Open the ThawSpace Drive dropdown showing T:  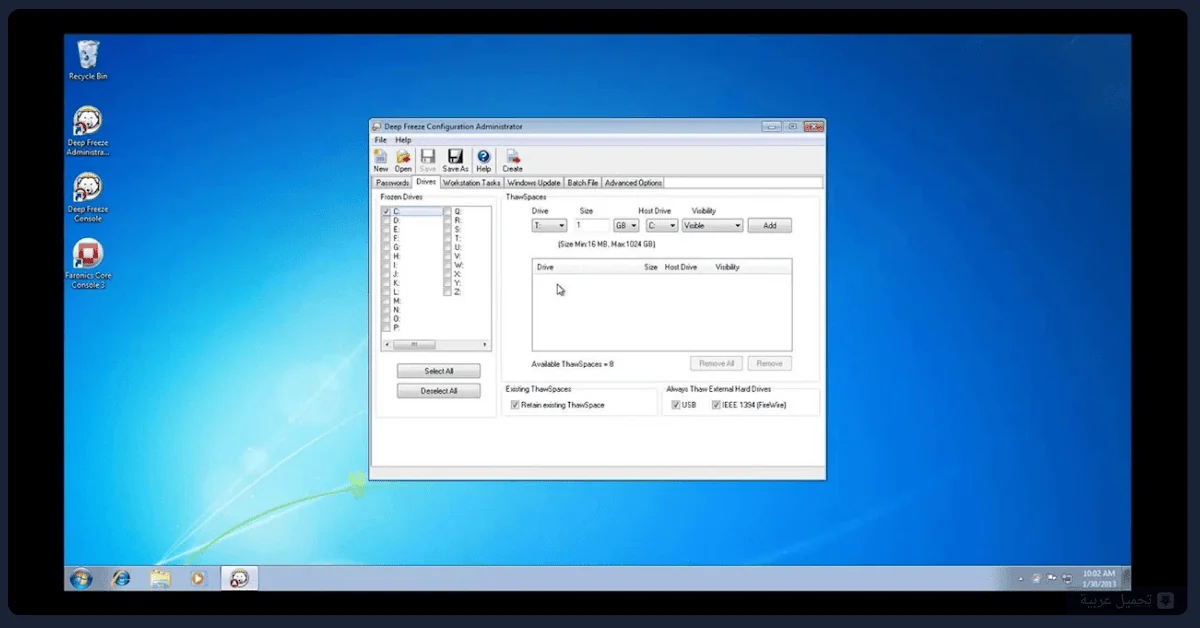pyautogui.click(x=549, y=226)
